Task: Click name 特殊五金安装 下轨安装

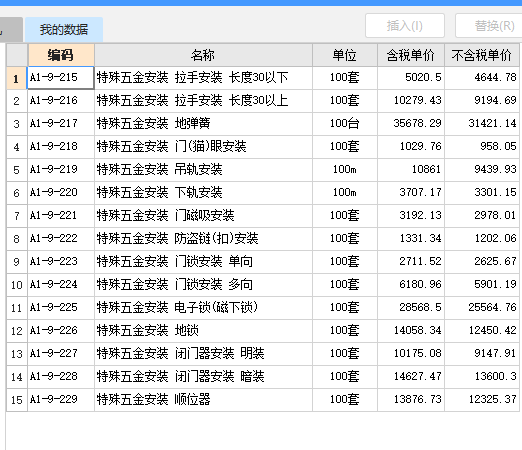Action: click(203, 193)
